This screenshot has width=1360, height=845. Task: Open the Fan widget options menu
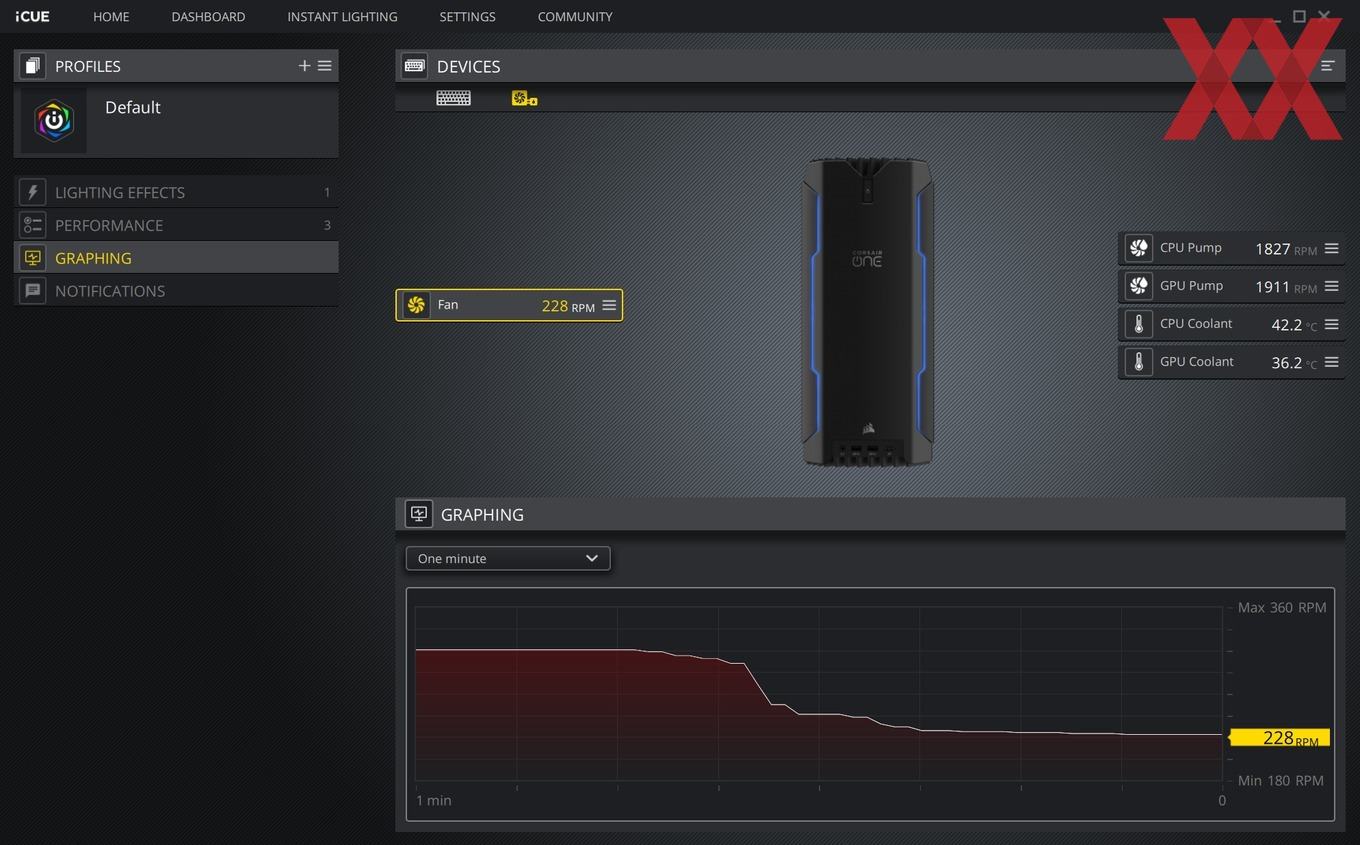tap(609, 305)
